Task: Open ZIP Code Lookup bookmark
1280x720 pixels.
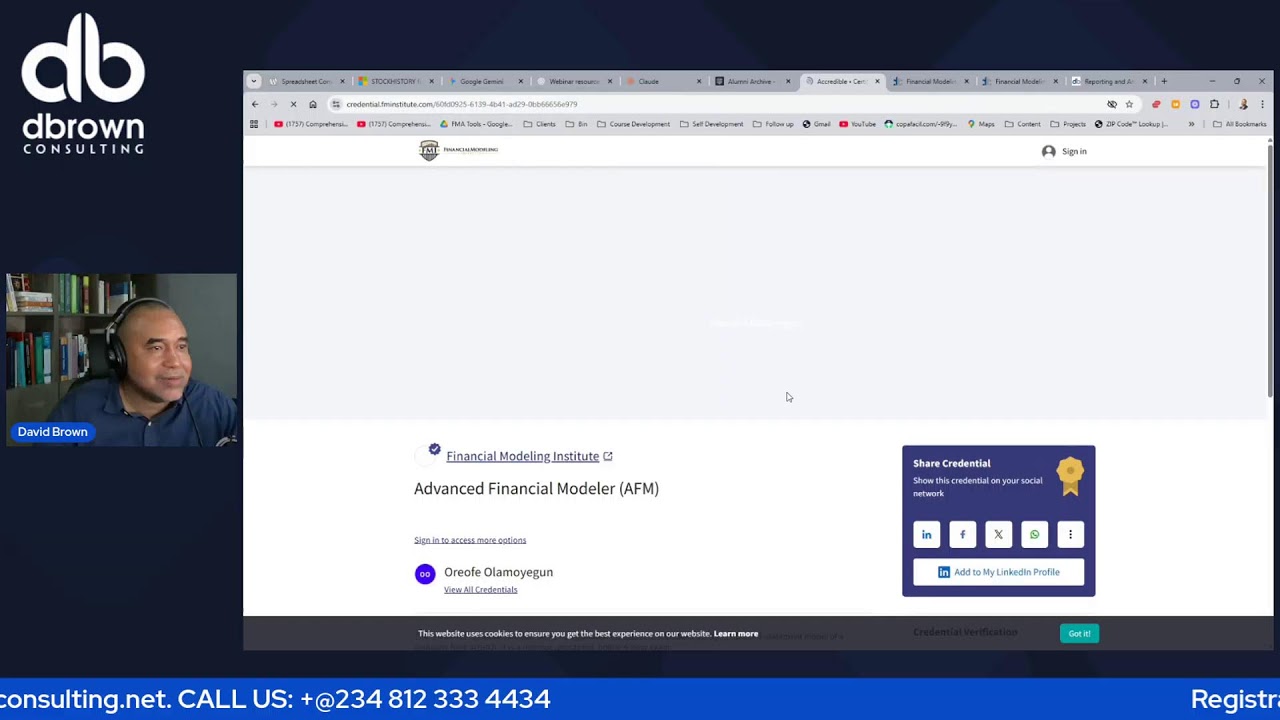Action: [x=1131, y=124]
